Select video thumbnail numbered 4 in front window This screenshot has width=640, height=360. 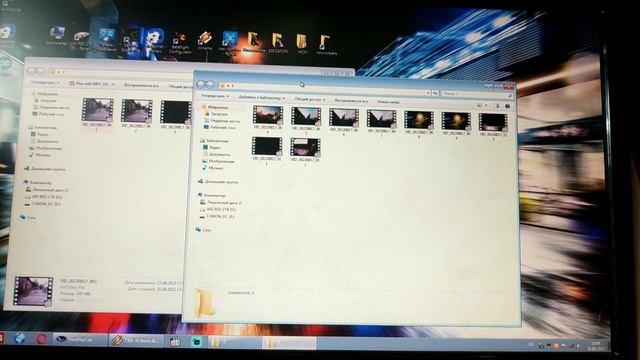click(267, 116)
